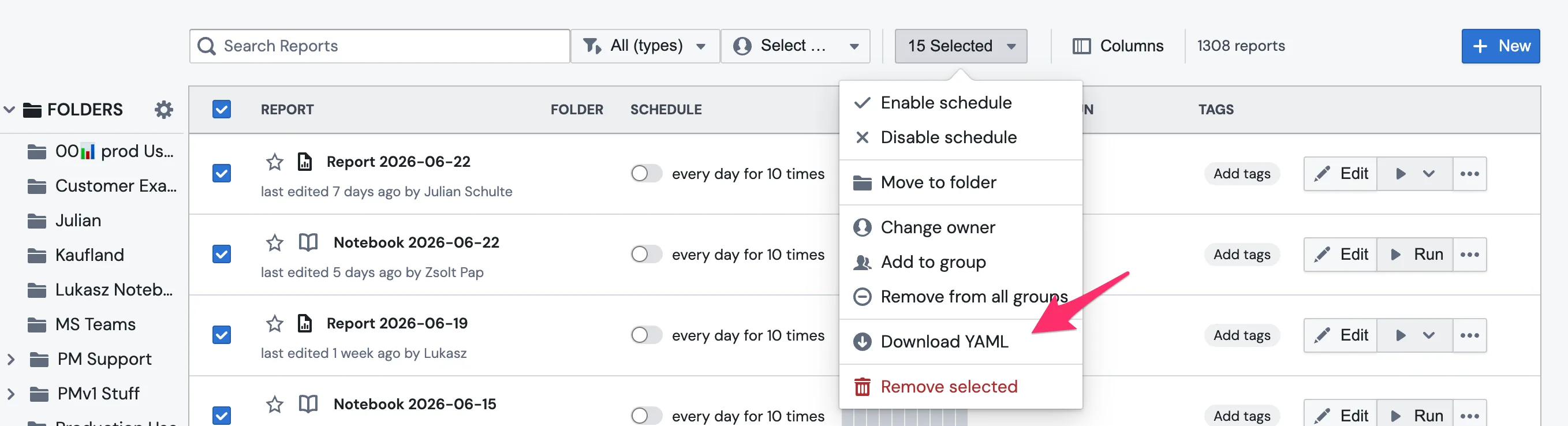Click the search magnifier icon
Image resolution: width=1568 pixels, height=426 pixels.
point(207,46)
